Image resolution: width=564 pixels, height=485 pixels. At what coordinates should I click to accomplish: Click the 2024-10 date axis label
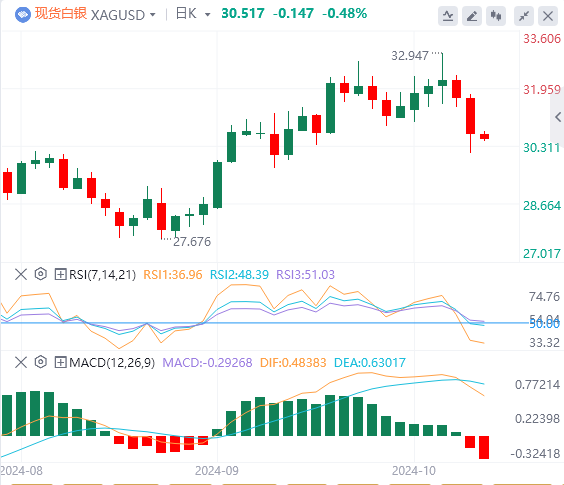(x=414, y=471)
